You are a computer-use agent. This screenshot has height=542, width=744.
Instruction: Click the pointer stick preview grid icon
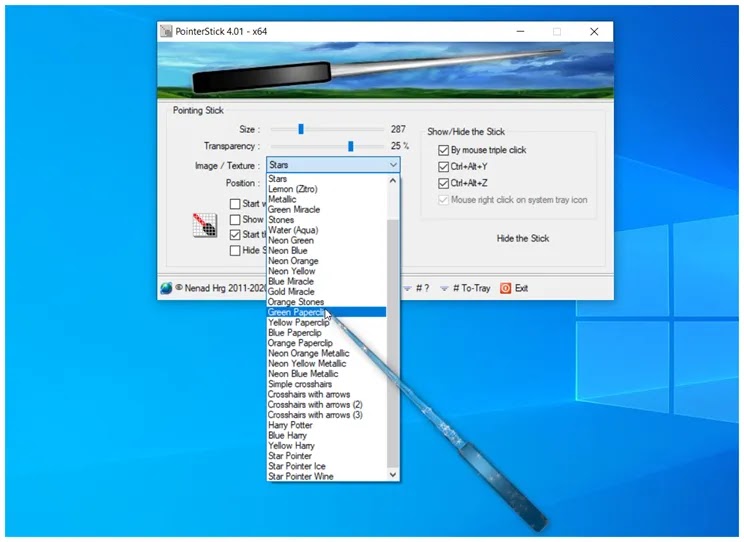click(x=205, y=225)
